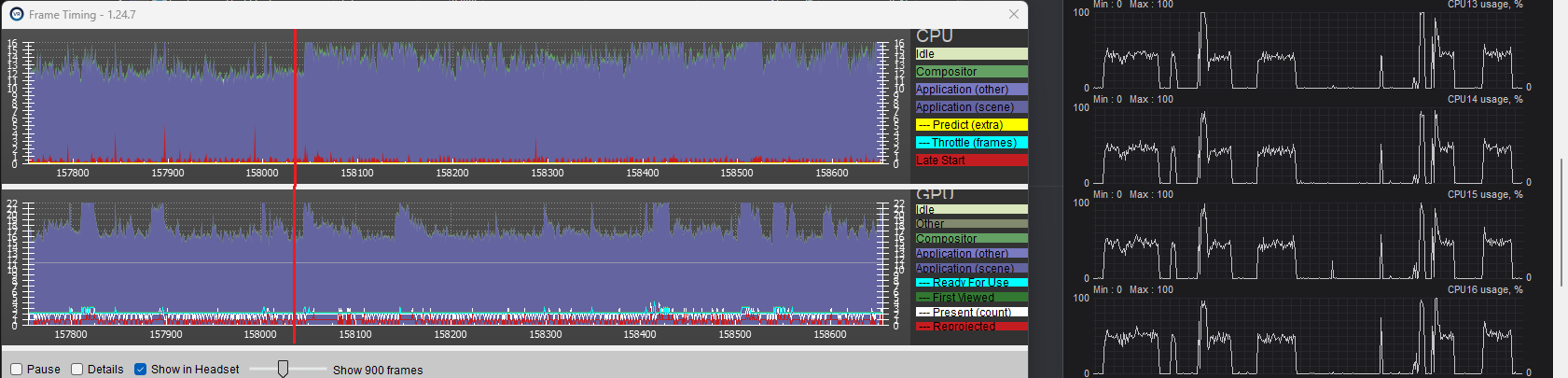
Task: Click the 'CPU14 usage, %' label
Action: pos(1485,99)
